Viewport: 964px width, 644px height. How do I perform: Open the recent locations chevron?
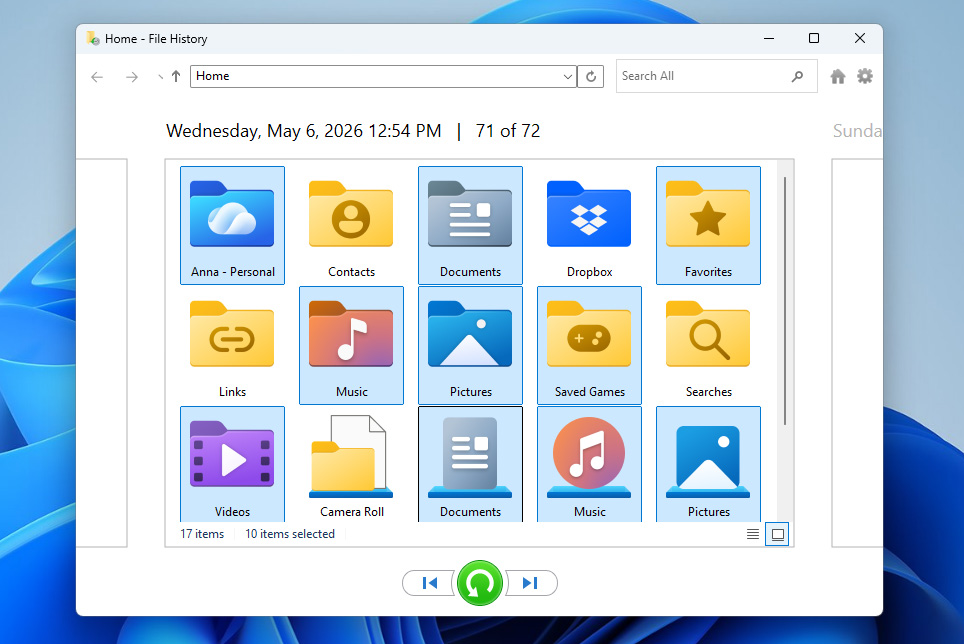pos(160,77)
